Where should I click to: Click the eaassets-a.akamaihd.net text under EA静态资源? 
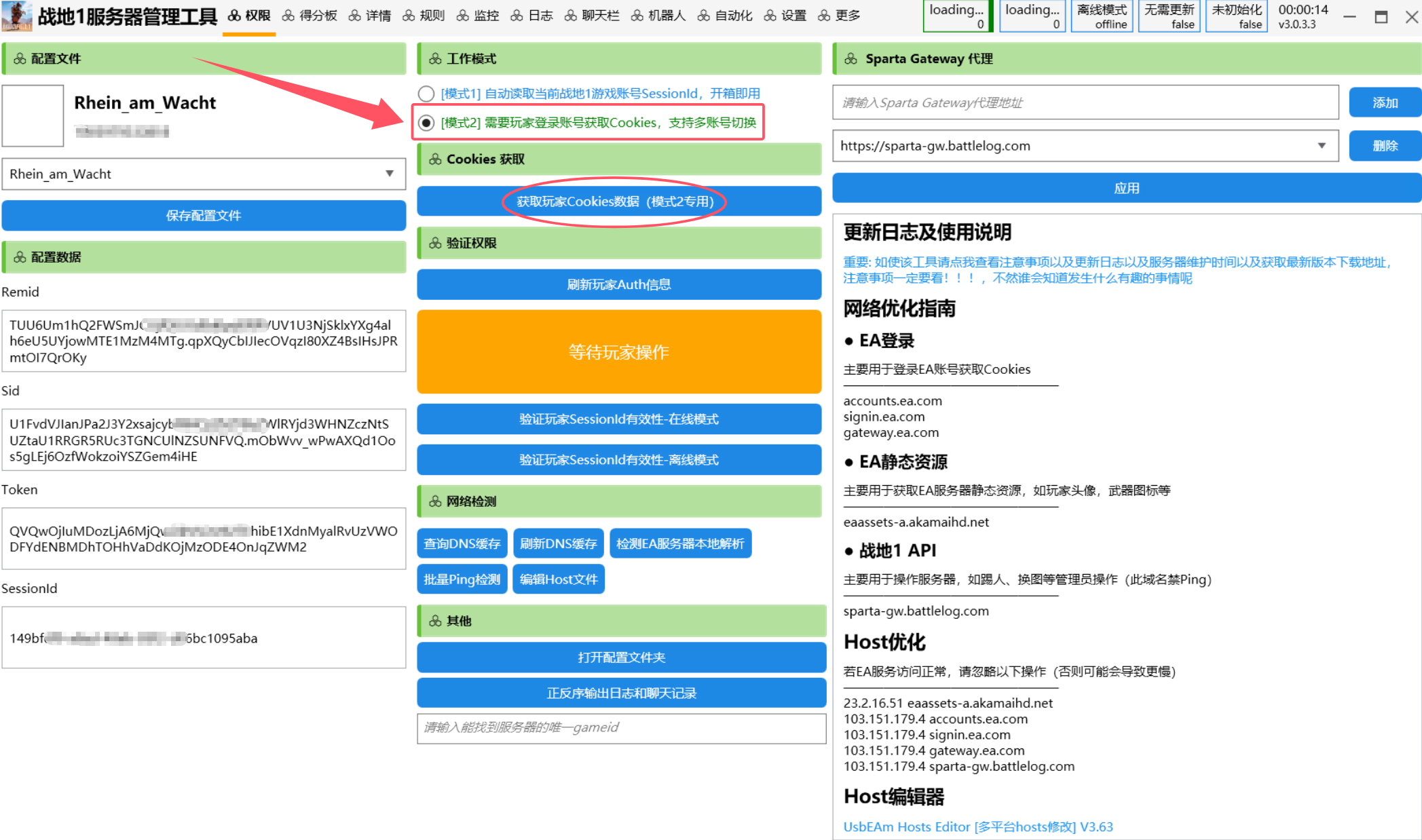pyautogui.click(x=916, y=522)
